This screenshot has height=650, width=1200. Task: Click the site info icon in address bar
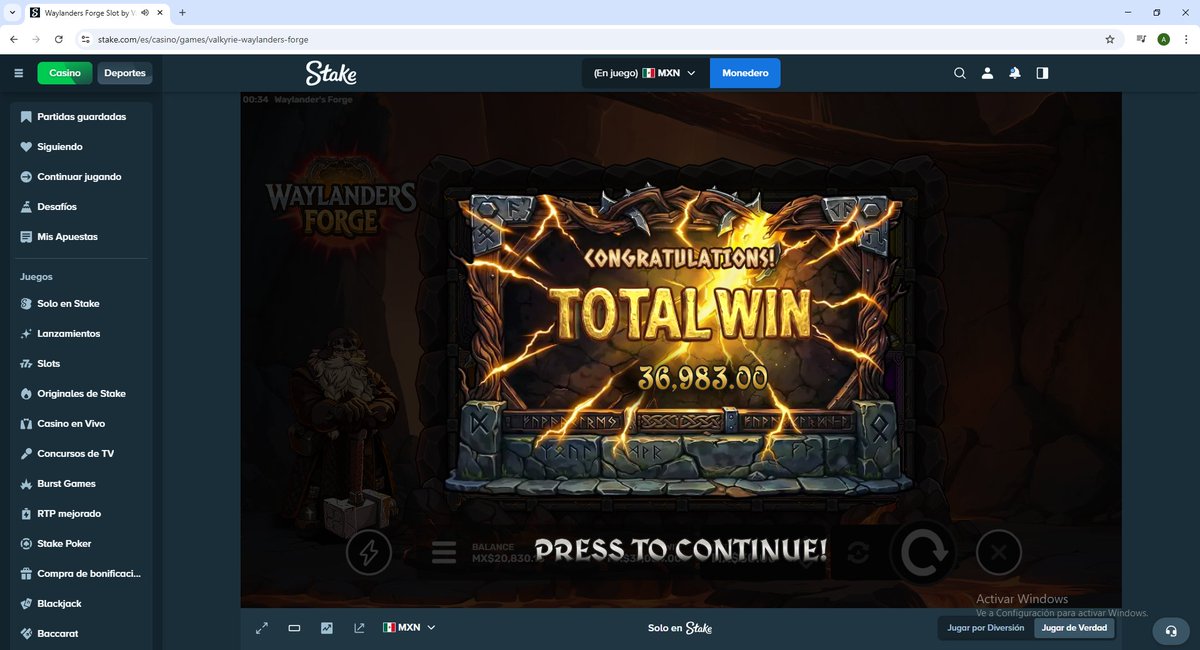click(x=86, y=40)
